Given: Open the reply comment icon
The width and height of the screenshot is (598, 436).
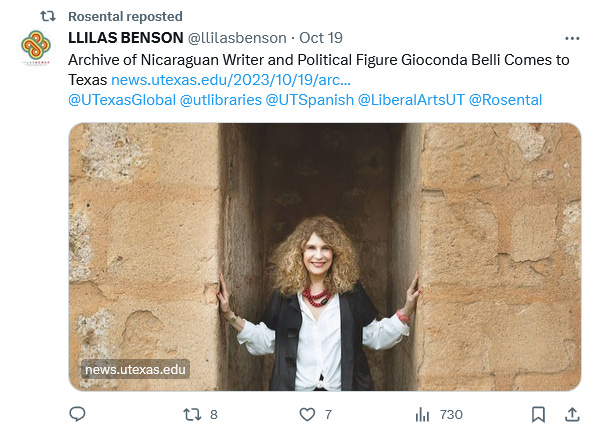Looking at the screenshot, I should 77,414.
